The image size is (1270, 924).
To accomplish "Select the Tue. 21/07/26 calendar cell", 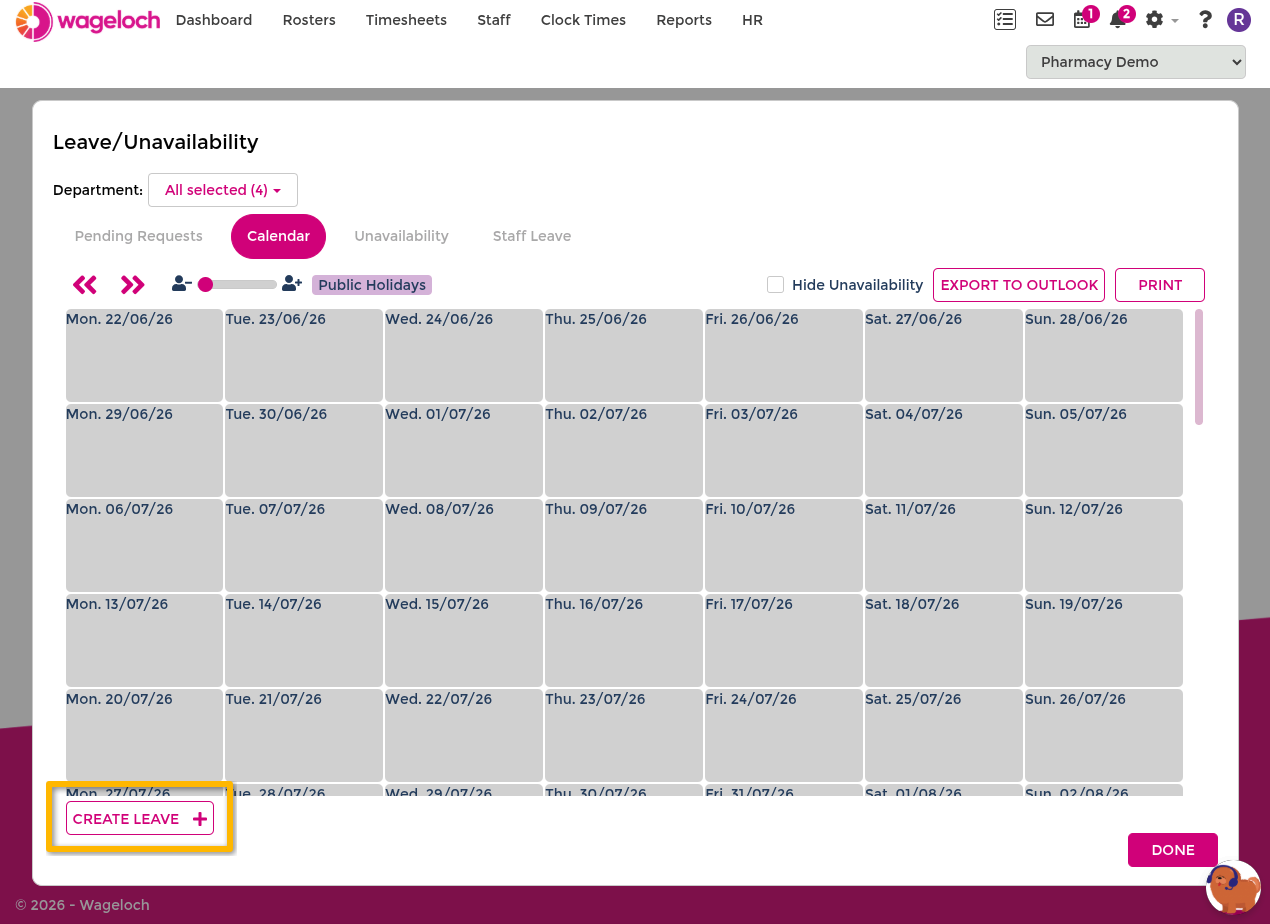I will click(304, 735).
